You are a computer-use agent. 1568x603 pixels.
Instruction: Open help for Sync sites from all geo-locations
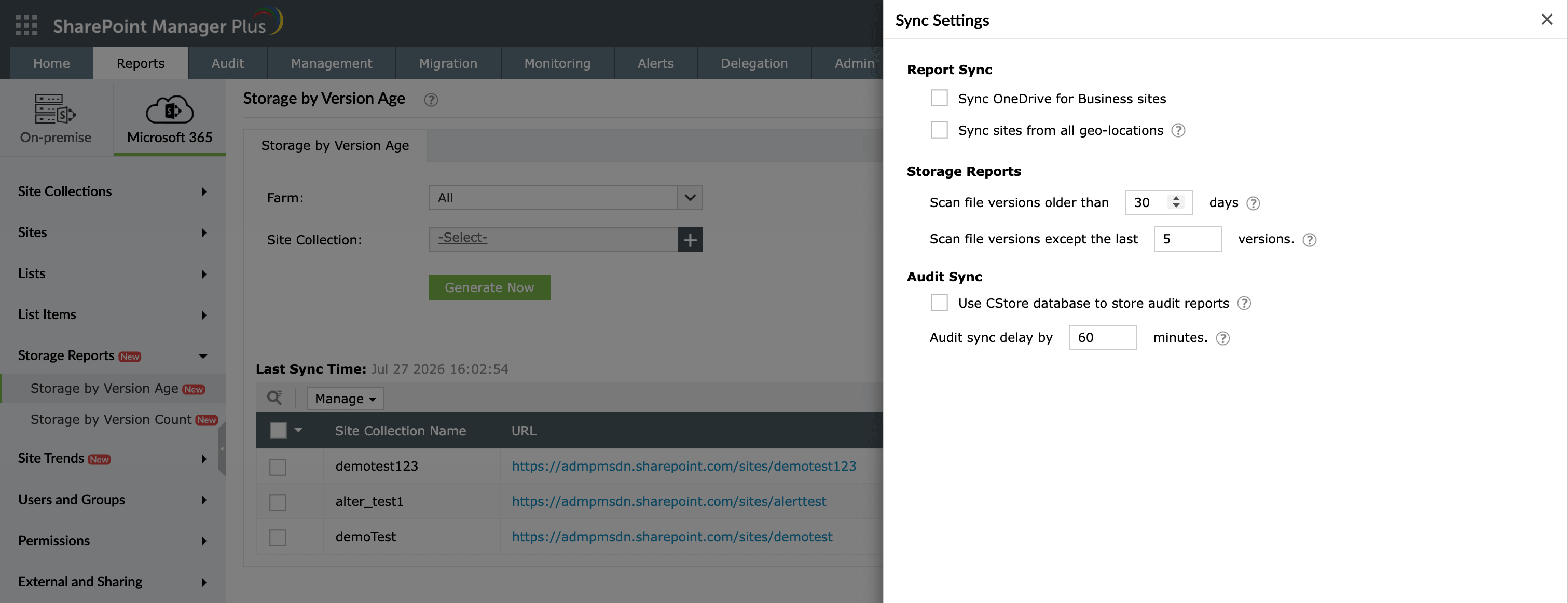coord(1178,130)
